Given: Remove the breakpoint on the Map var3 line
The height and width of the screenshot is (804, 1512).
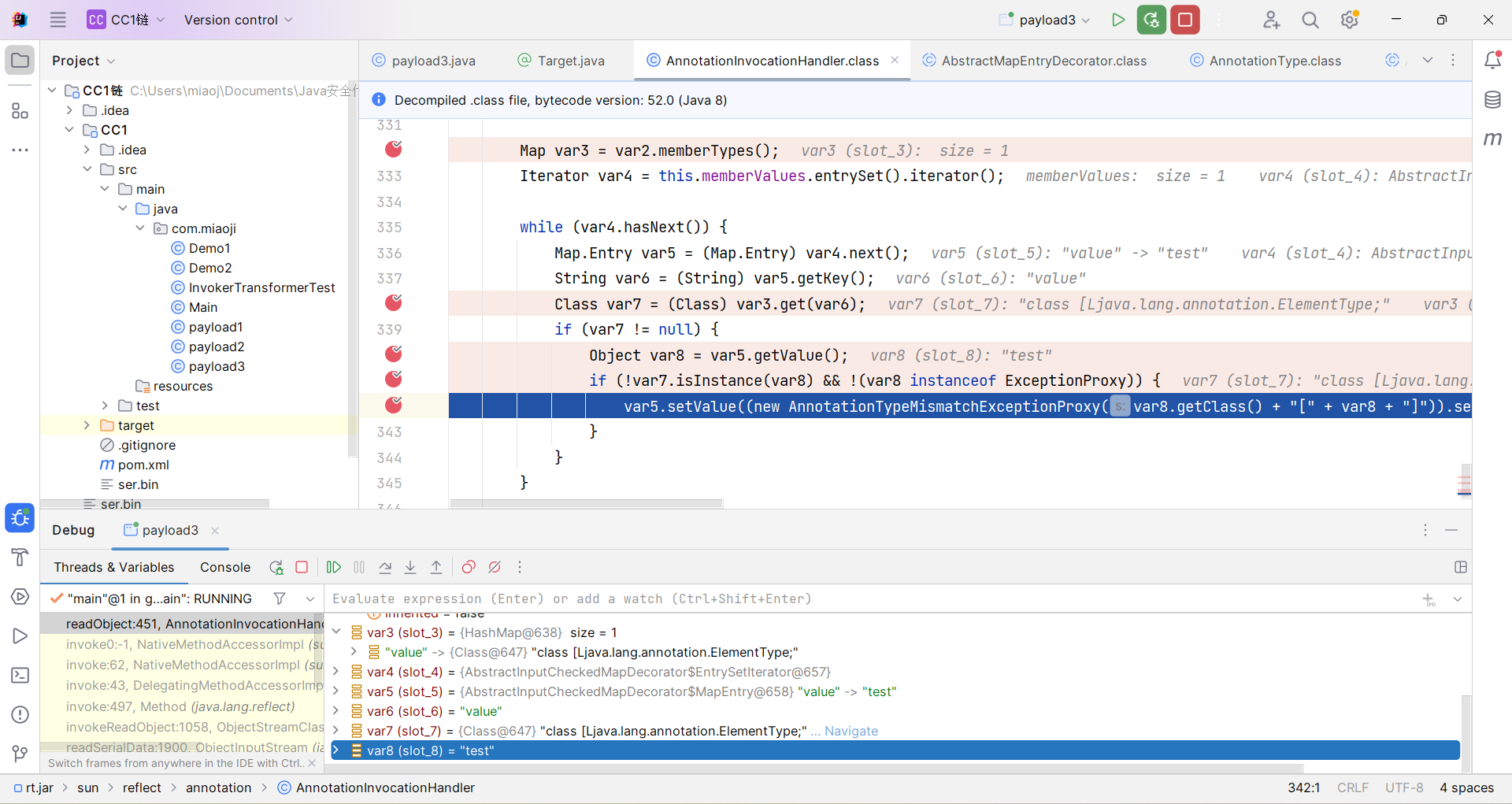Looking at the screenshot, I should coord(394,149).
